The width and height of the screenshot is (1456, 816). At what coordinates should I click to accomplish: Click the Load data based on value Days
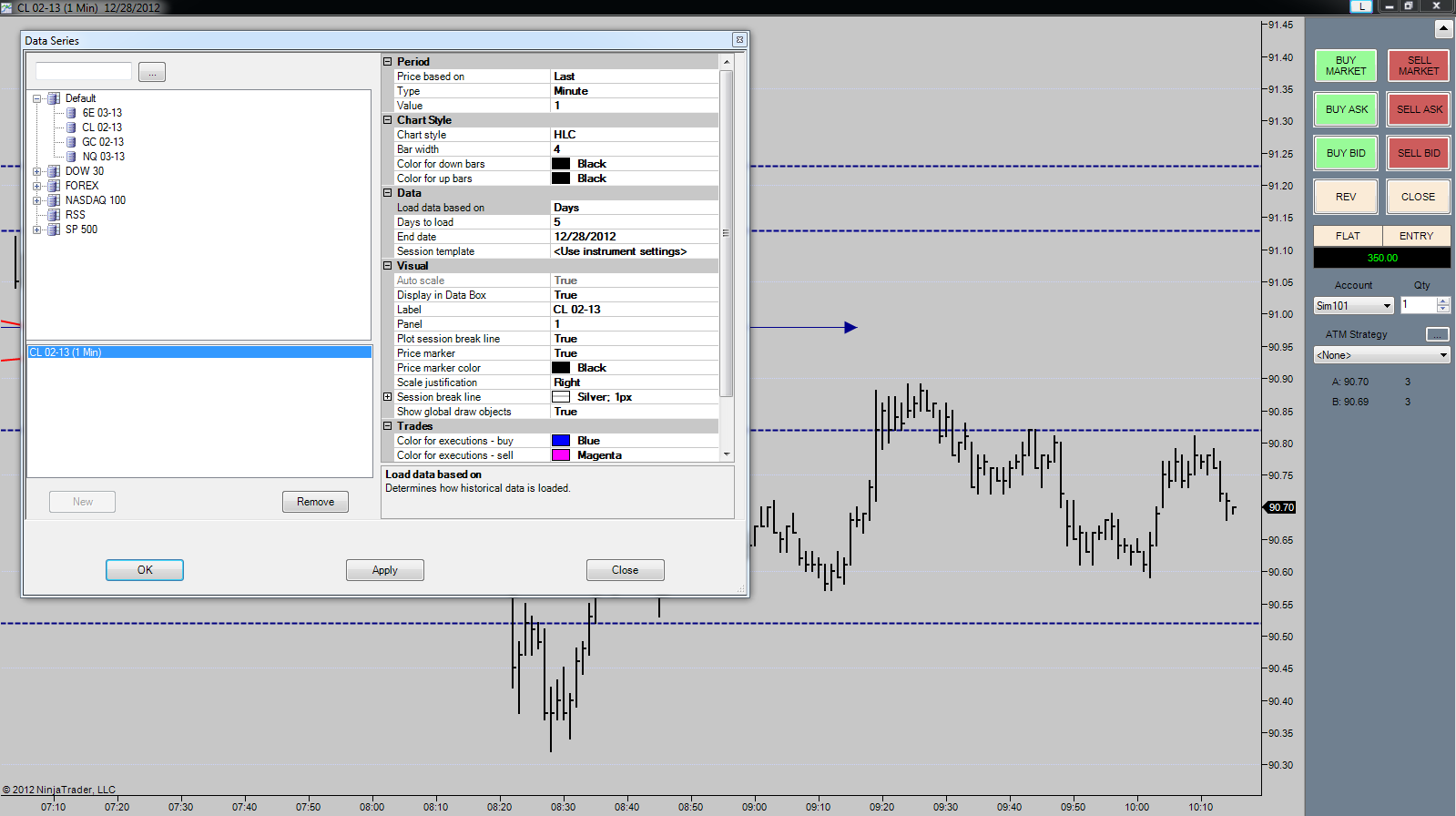(635, 208)
